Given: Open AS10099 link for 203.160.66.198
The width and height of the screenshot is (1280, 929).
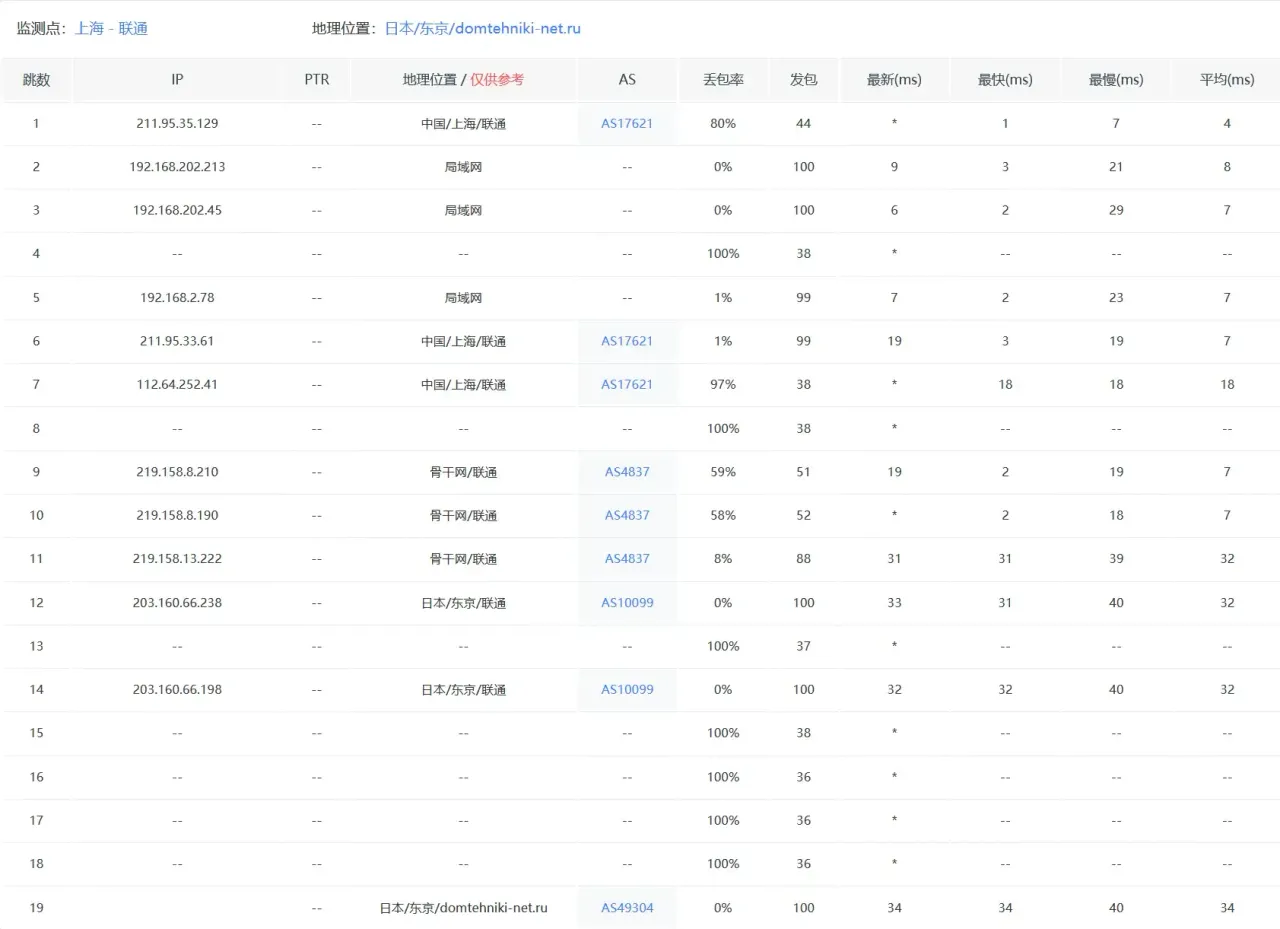Looking at the screenshot, I should (x=627, y=690).
